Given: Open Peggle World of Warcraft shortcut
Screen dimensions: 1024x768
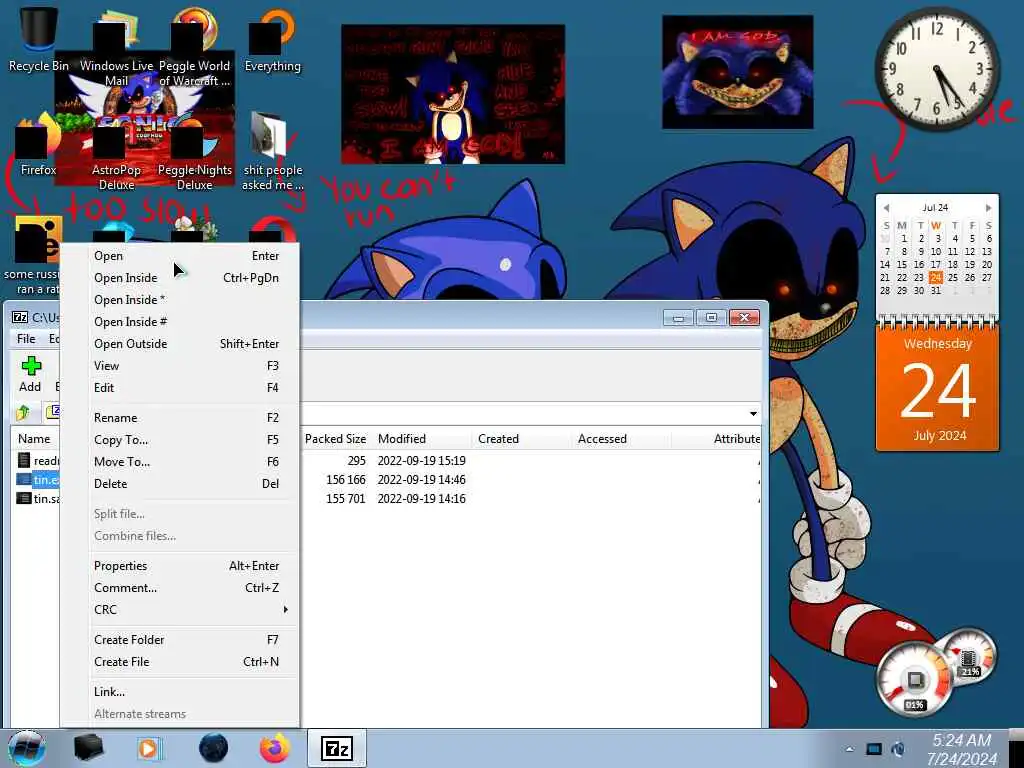Looking at the screenshot, I should [194, 48].
